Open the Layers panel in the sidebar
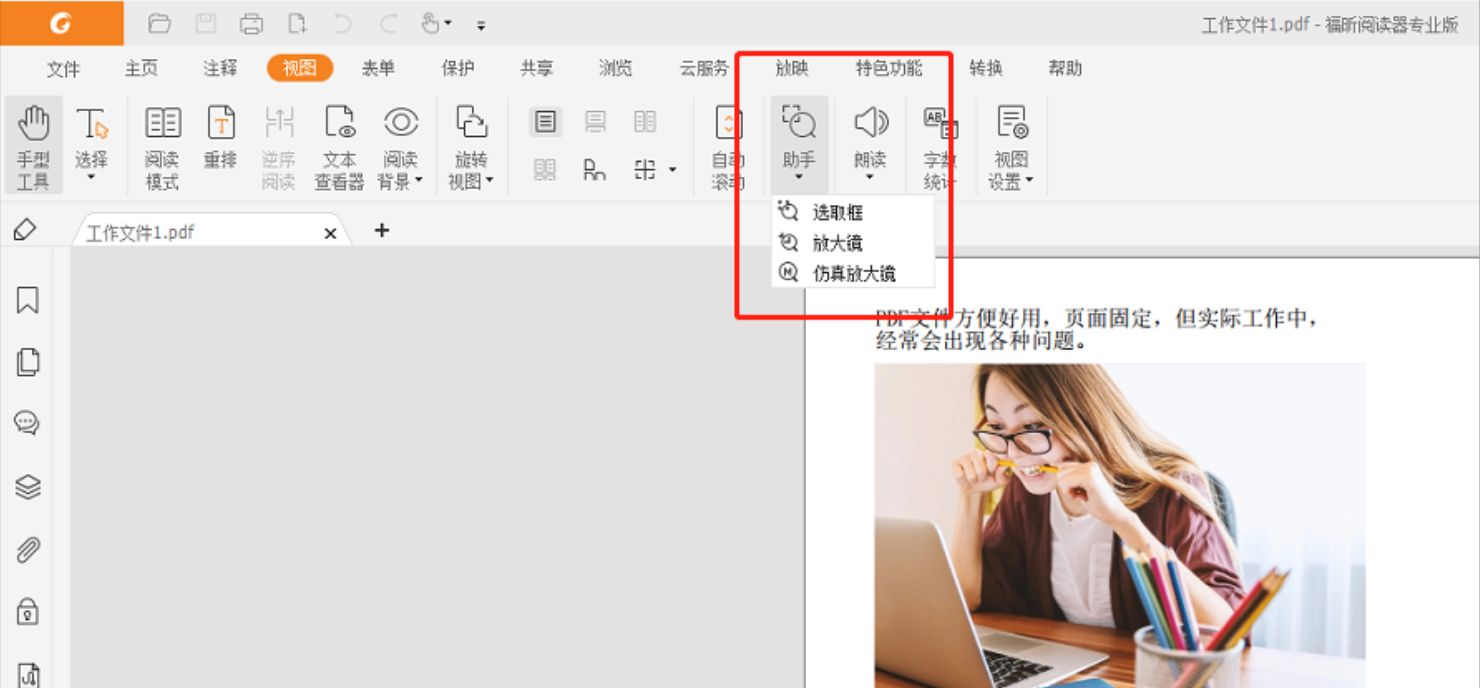The image size is (1480, 688). 27,484
